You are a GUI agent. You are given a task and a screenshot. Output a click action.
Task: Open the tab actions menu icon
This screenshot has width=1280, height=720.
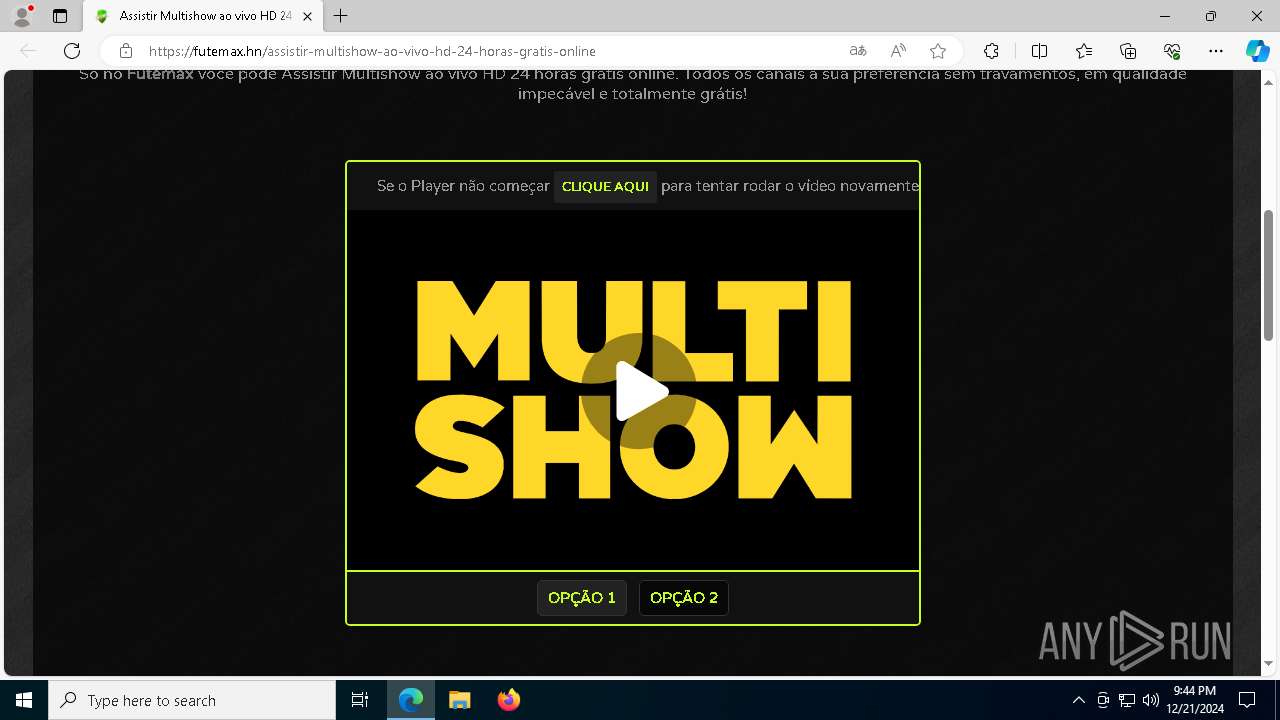[x=60, y=16]
